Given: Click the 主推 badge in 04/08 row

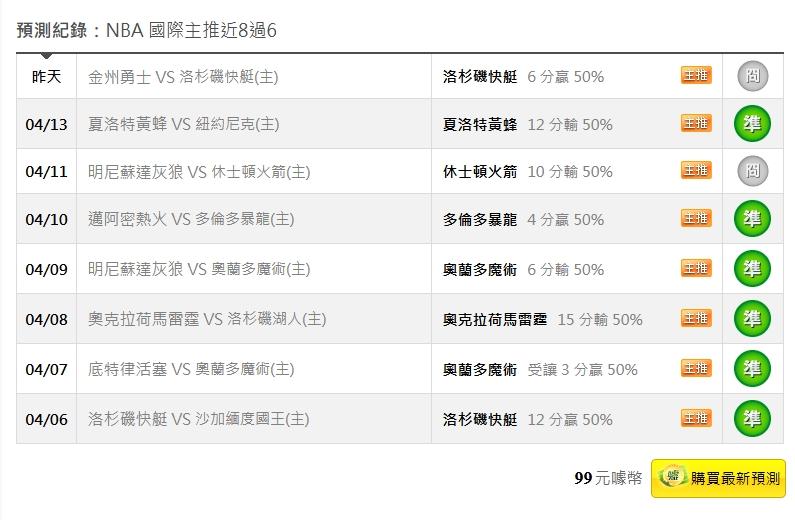Looking at the screenshot, I should 696,318.
